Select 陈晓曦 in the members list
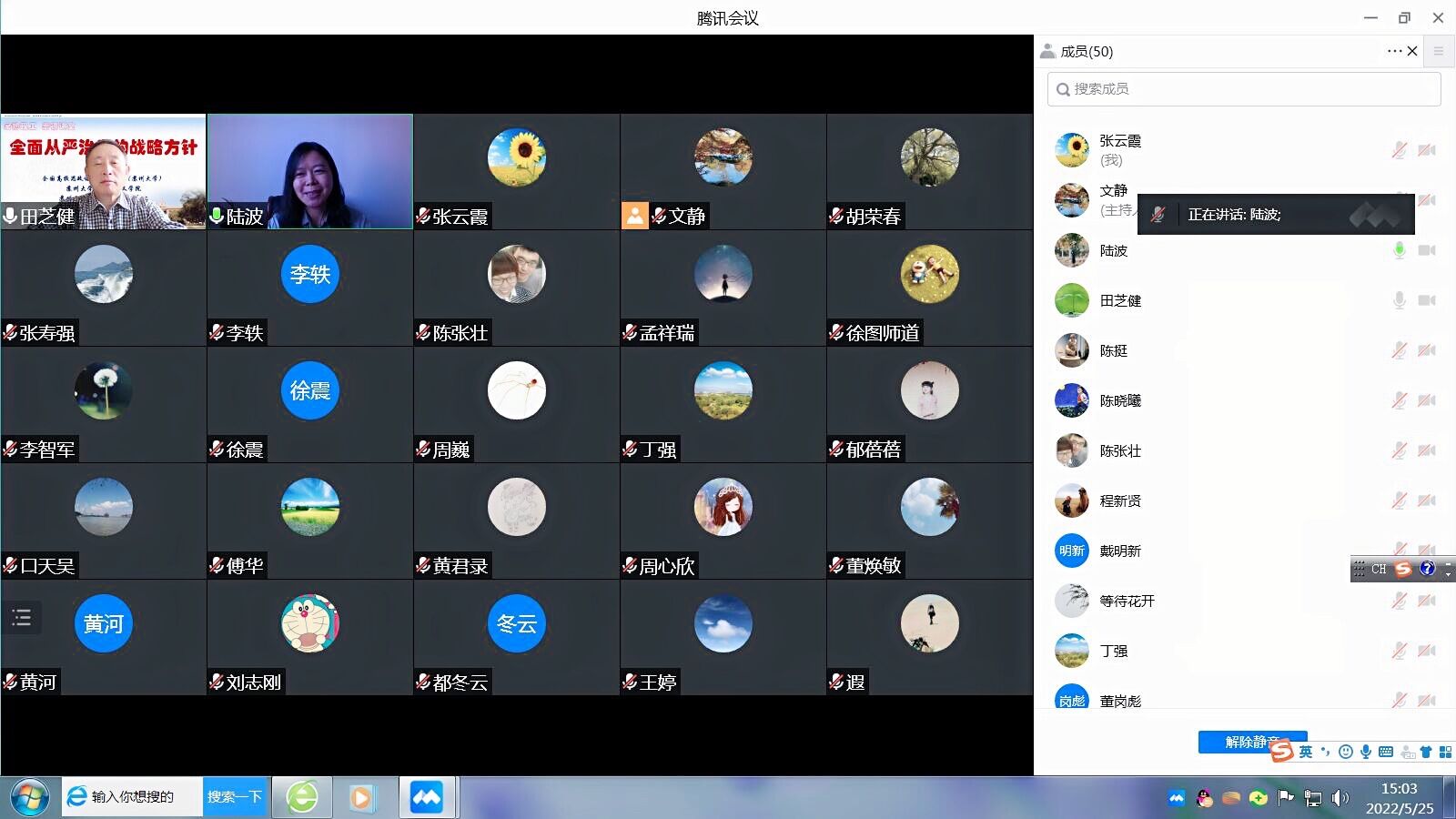This screenshot has height=819, width=1456. click(x=1244, y=400)
